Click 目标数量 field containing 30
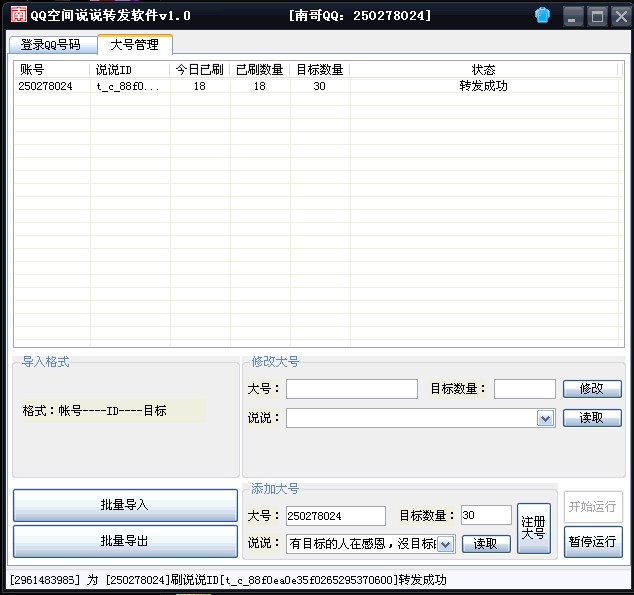This screenshot has width=634, height=595. tap(486, 515)
